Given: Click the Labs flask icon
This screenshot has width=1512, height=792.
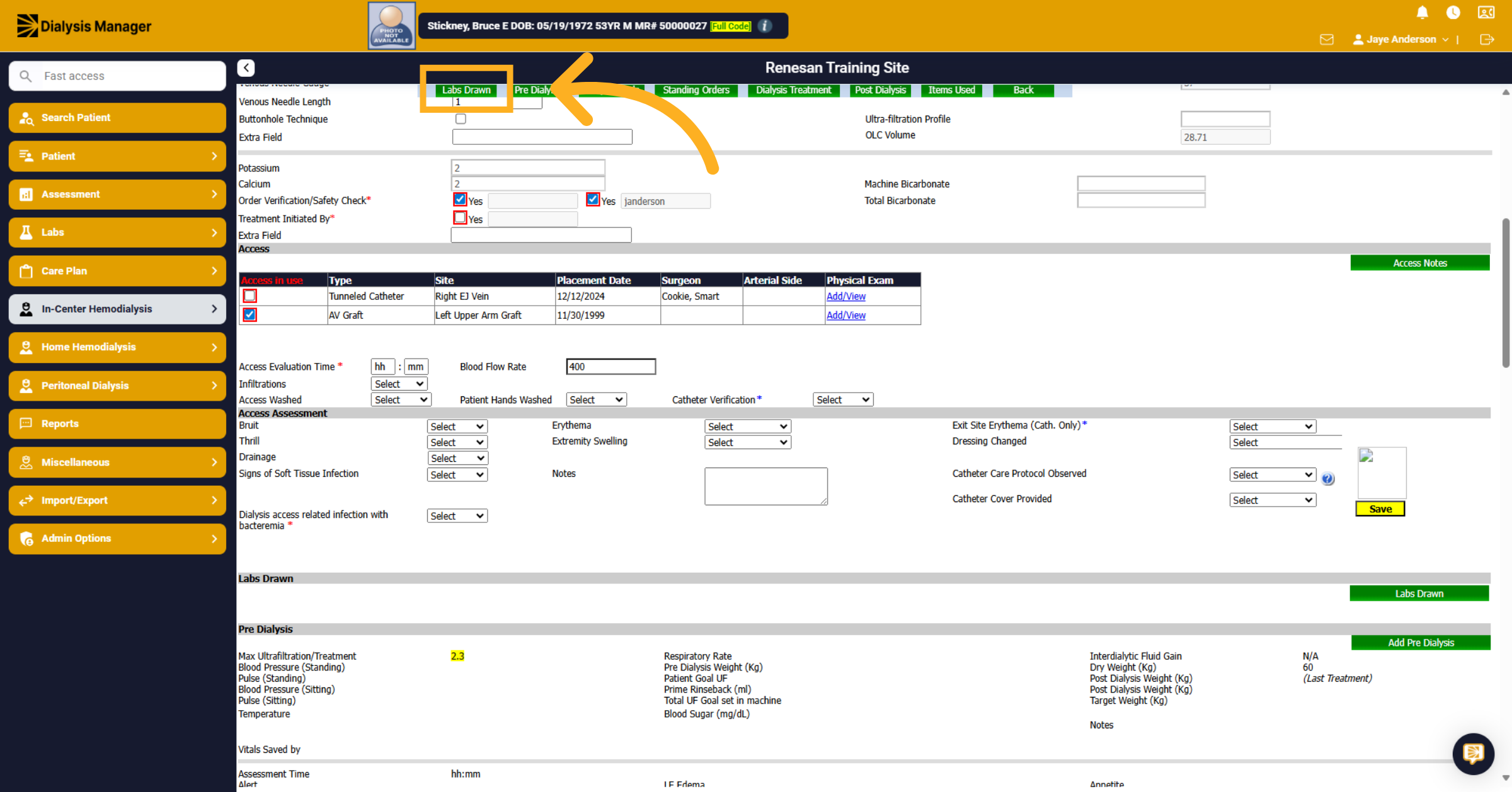Looking at the screenshot, I should (26, 232).
